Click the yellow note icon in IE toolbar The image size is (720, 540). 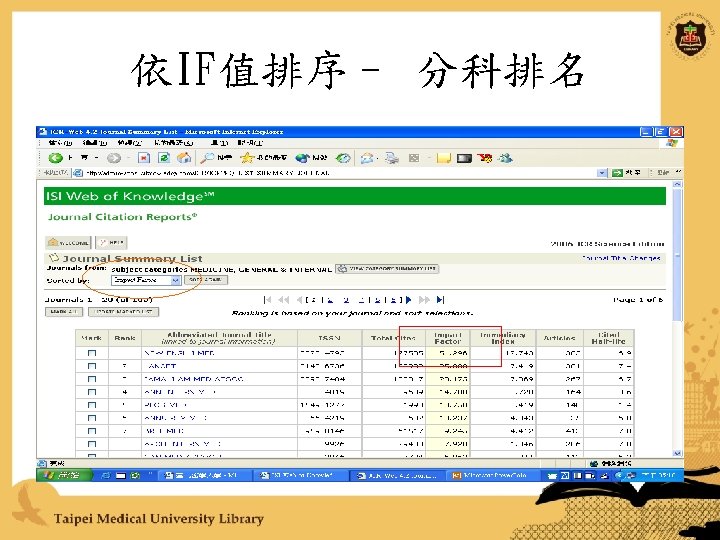tap(444, 158)
